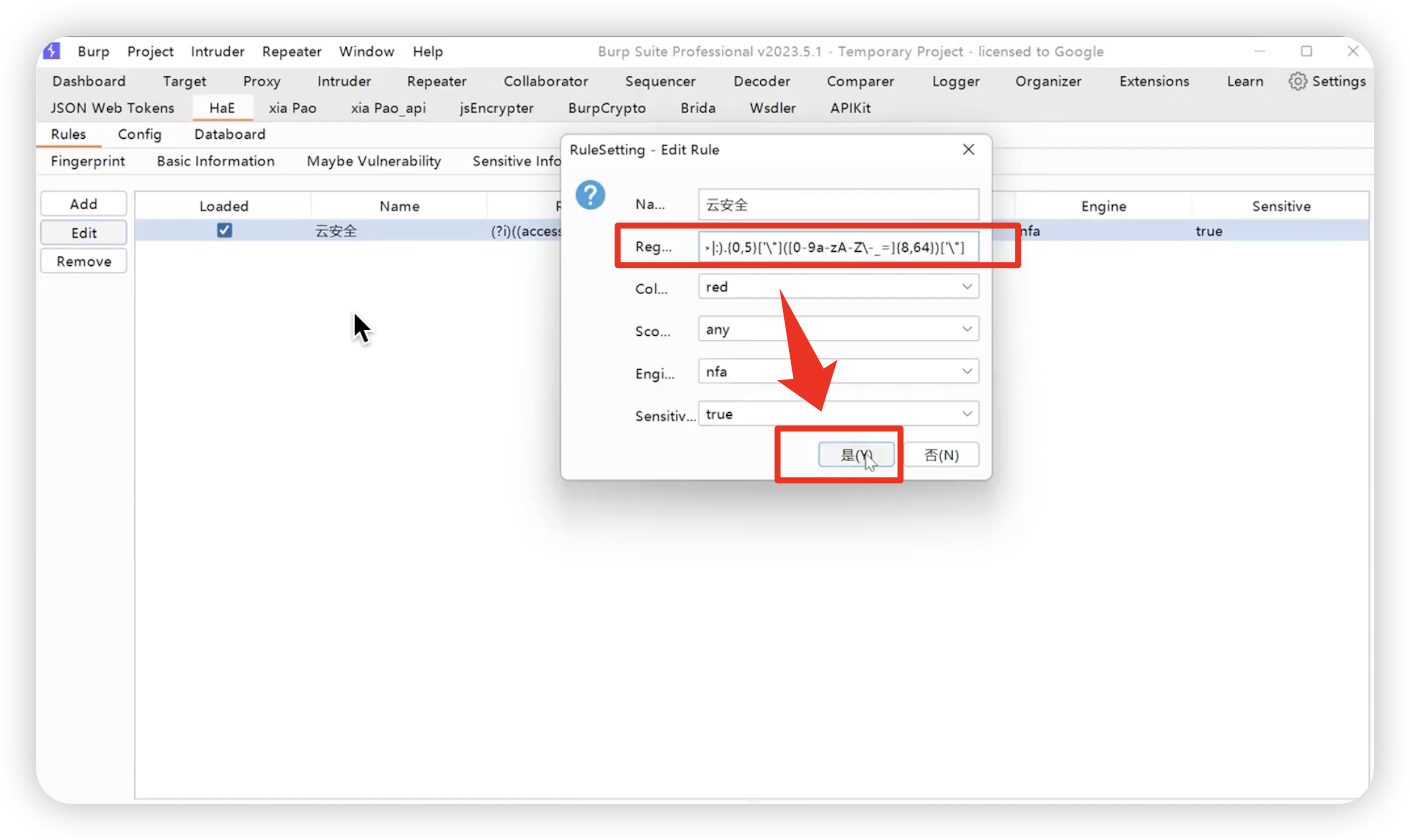Open the Basic Information rule group tab
1410x840 pixels.
point(216,161)
